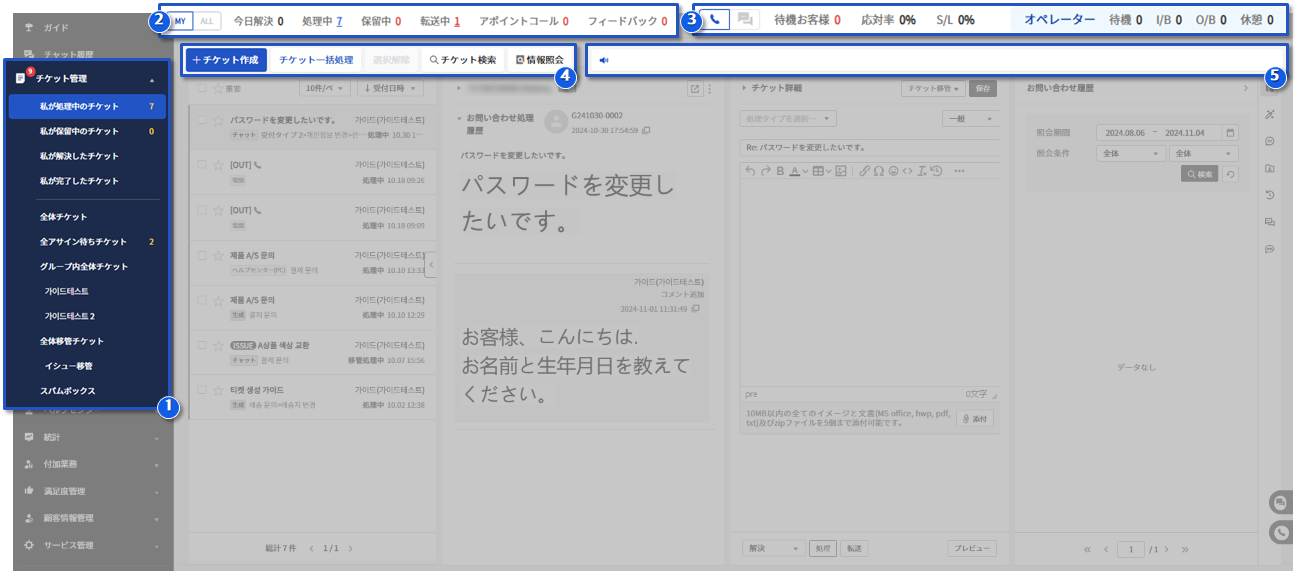Open the emoji picker in the editor toolbar
This screenshot has height=571, width=1300.
tap(893, 171)
